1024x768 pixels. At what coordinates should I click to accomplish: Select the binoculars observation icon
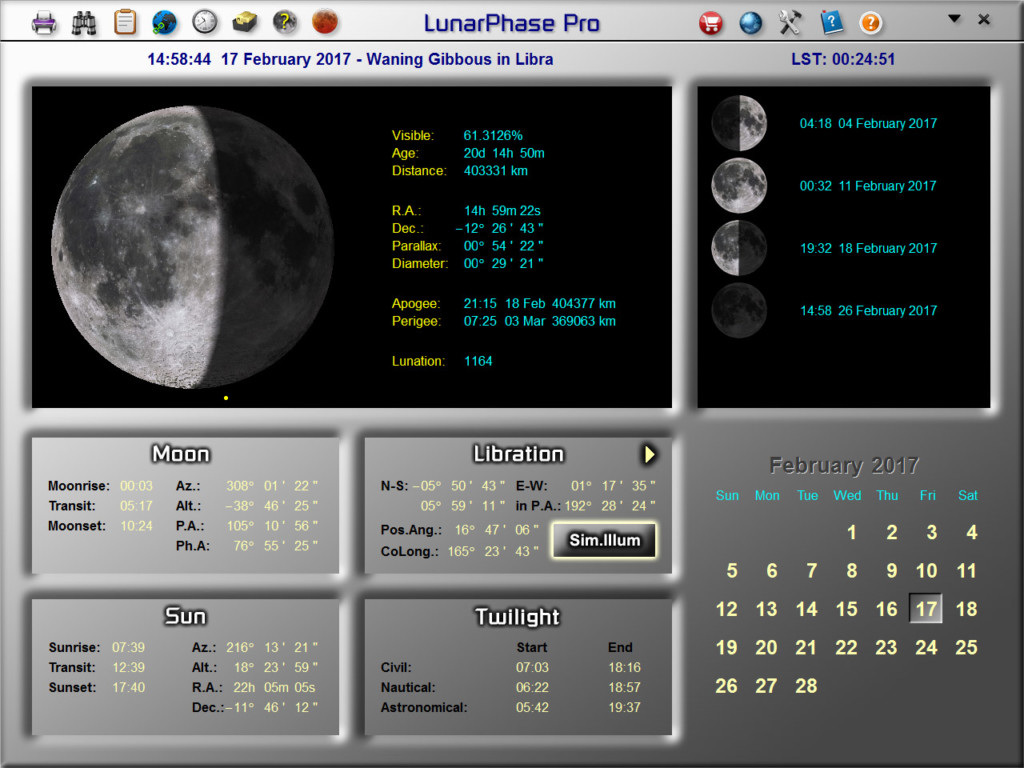click(84, 20)
